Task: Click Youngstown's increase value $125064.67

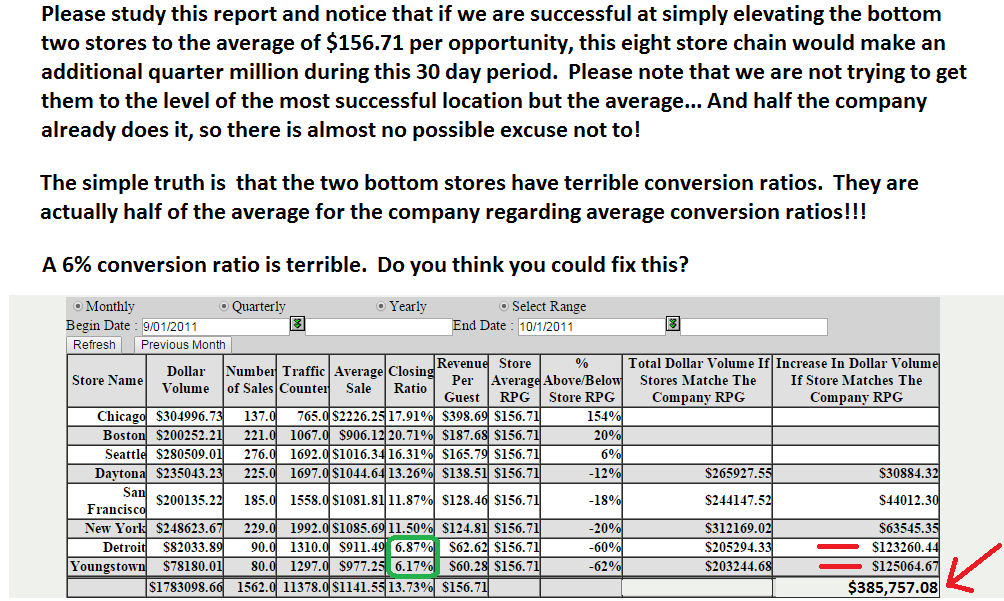Action: 856,567
